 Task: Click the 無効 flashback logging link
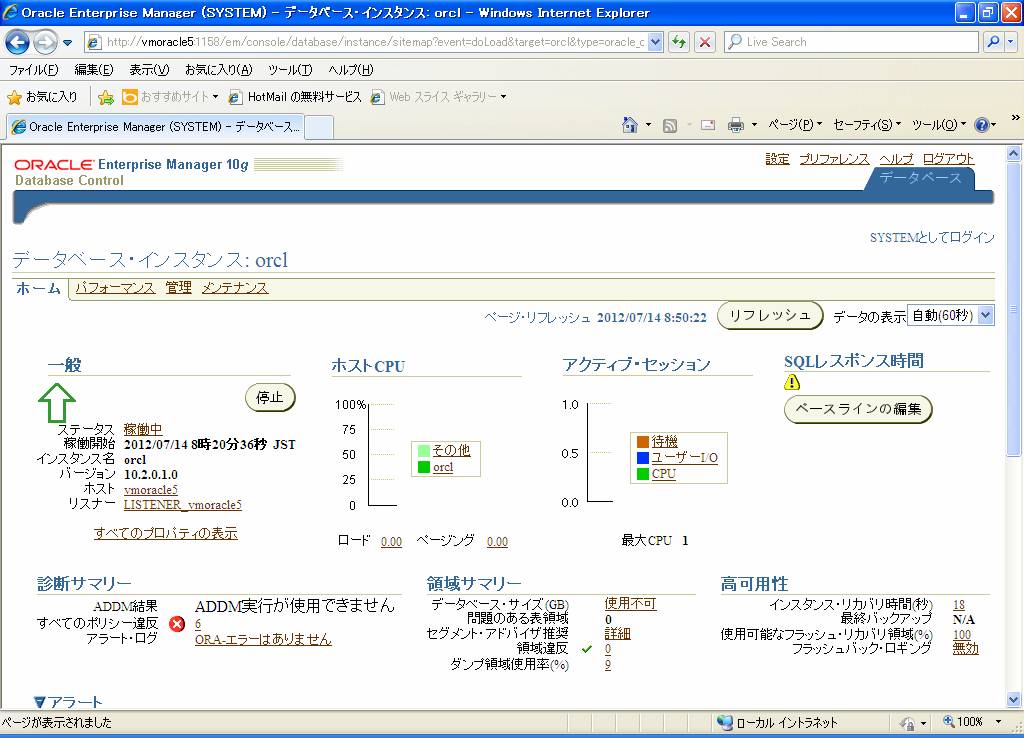pos(965,649)
